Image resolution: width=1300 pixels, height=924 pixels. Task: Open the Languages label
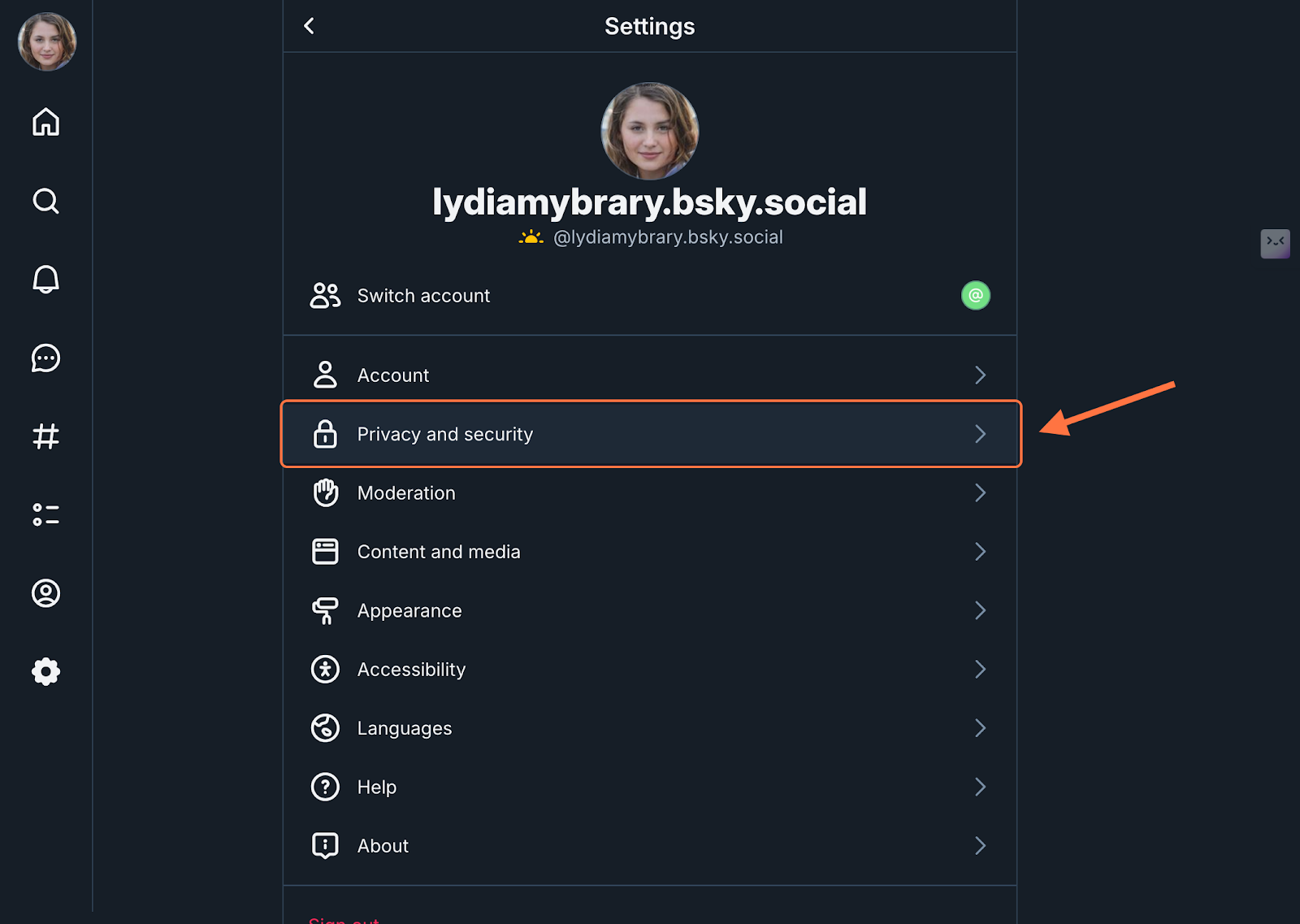point(405,729)
